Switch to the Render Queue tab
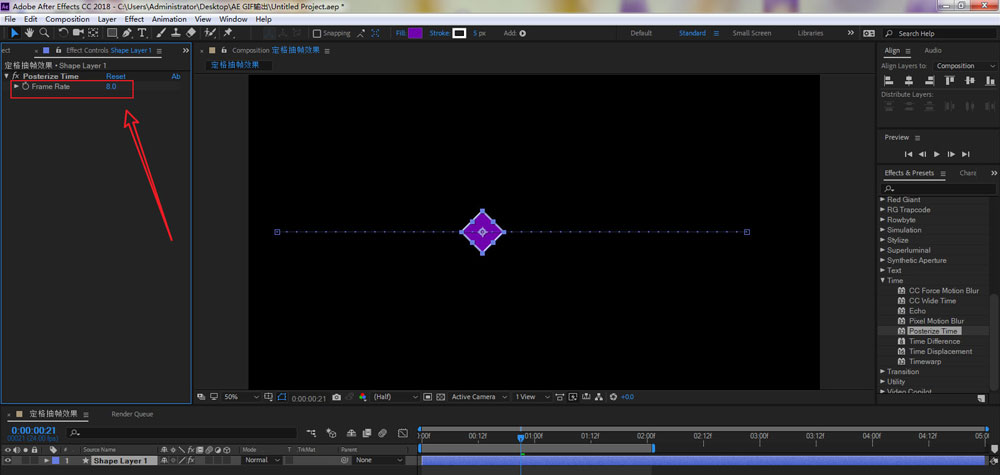The width and height of the screenshot is (1000, 475). 132,414
